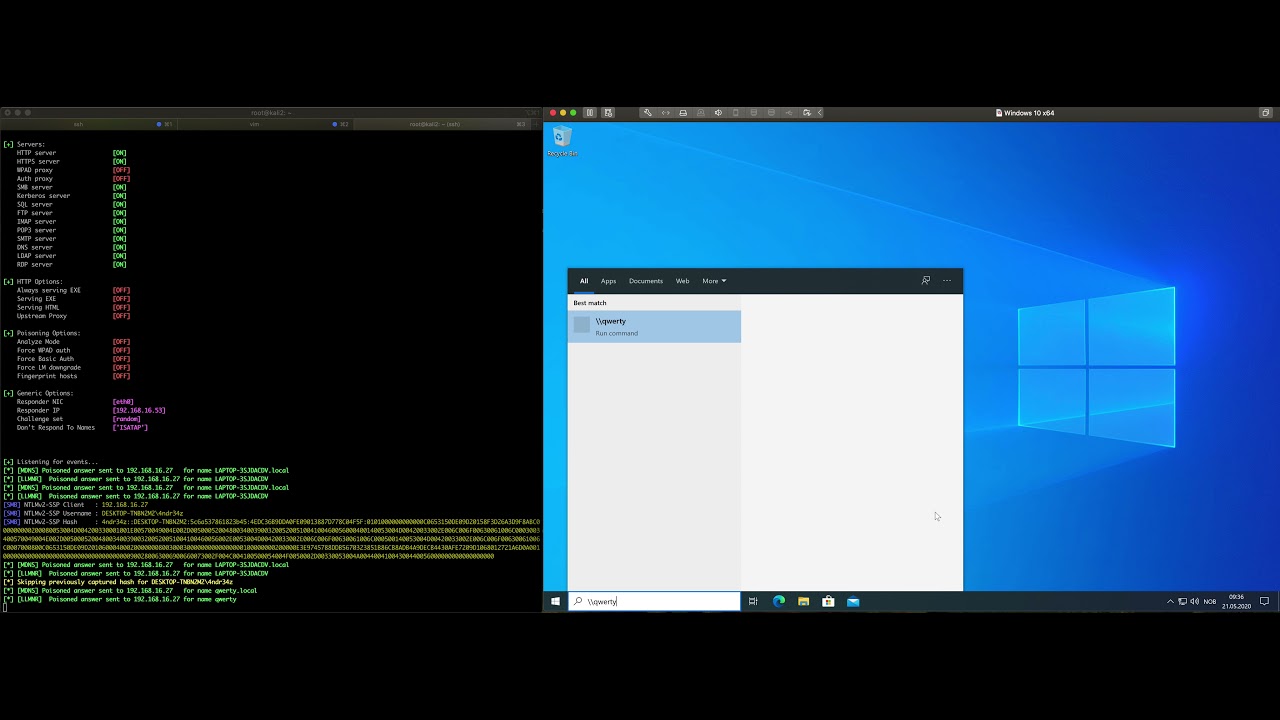1280x720 pixels.
Task: Expand the More dropdown in search panel
Action: [714, 281]
